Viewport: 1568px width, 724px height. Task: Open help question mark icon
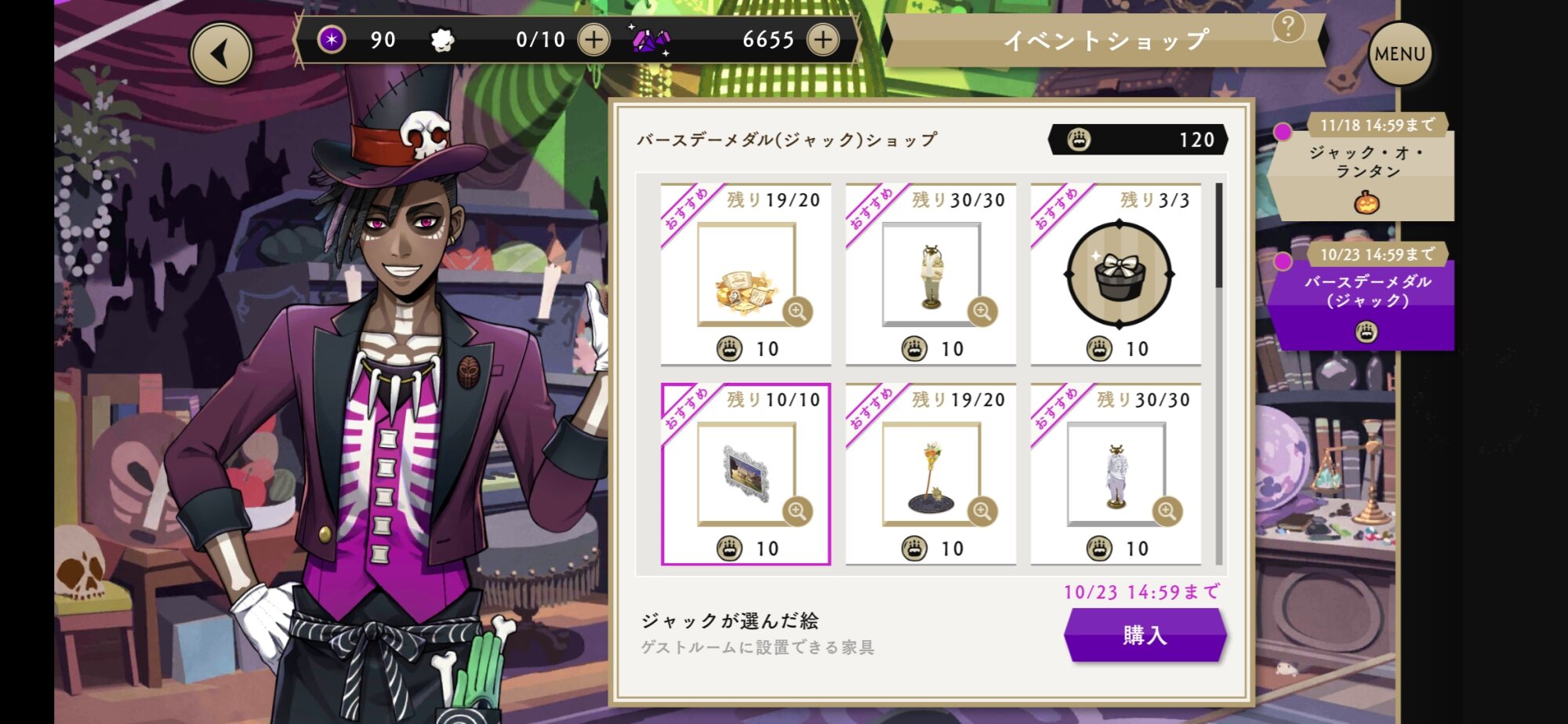[1288, 27]
